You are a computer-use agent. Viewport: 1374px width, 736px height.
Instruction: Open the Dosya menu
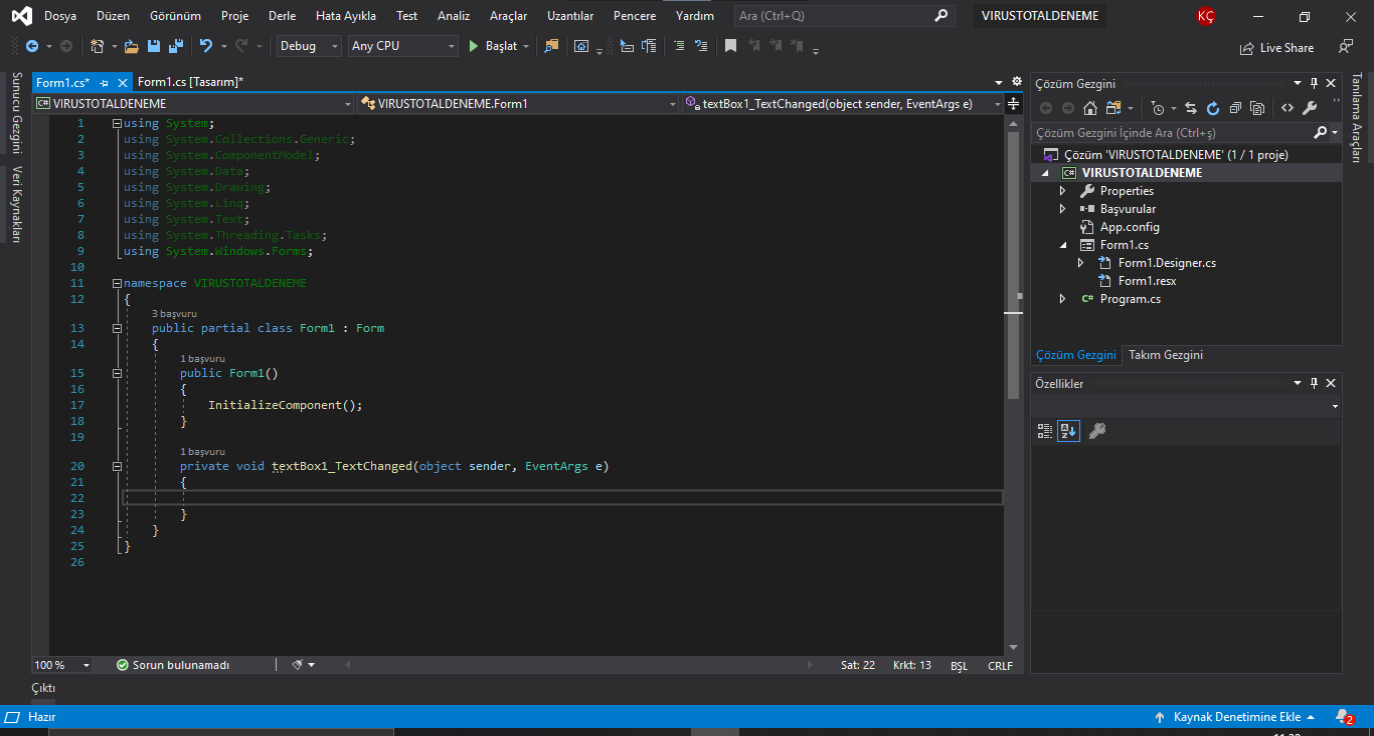[x=60, y=16]
